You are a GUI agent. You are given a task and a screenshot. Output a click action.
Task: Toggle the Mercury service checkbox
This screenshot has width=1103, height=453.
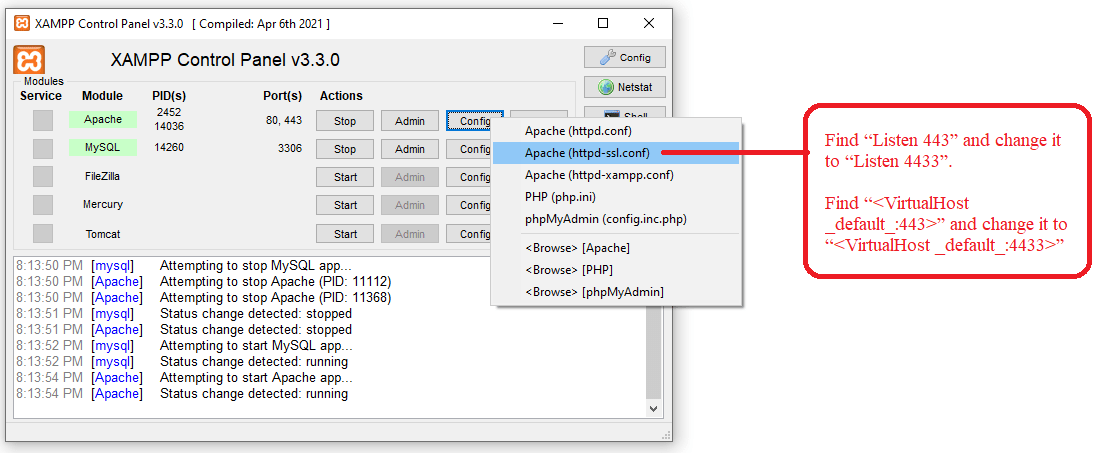(x=43, y=205)
